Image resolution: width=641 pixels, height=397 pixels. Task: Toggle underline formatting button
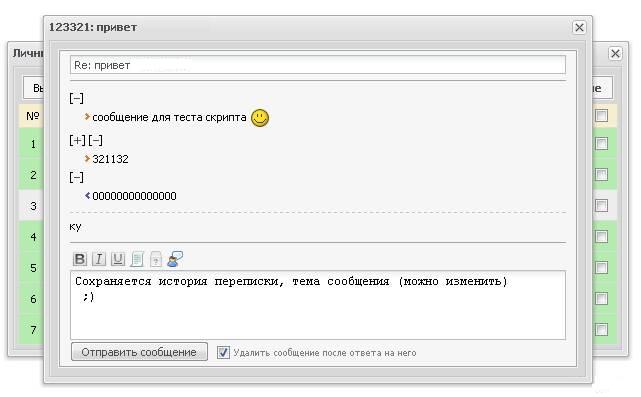tap(118, 259)
